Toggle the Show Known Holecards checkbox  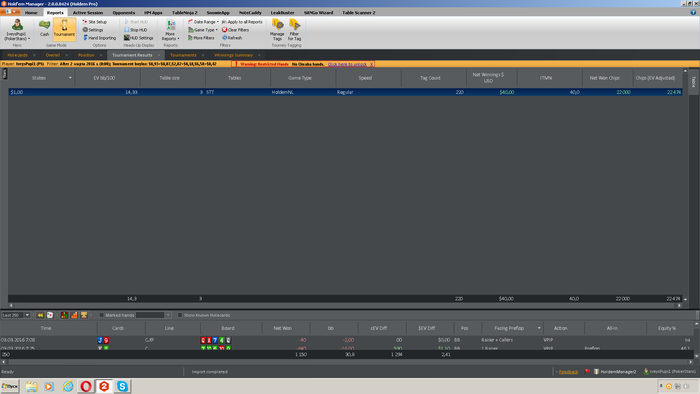(x=180, y=315)
